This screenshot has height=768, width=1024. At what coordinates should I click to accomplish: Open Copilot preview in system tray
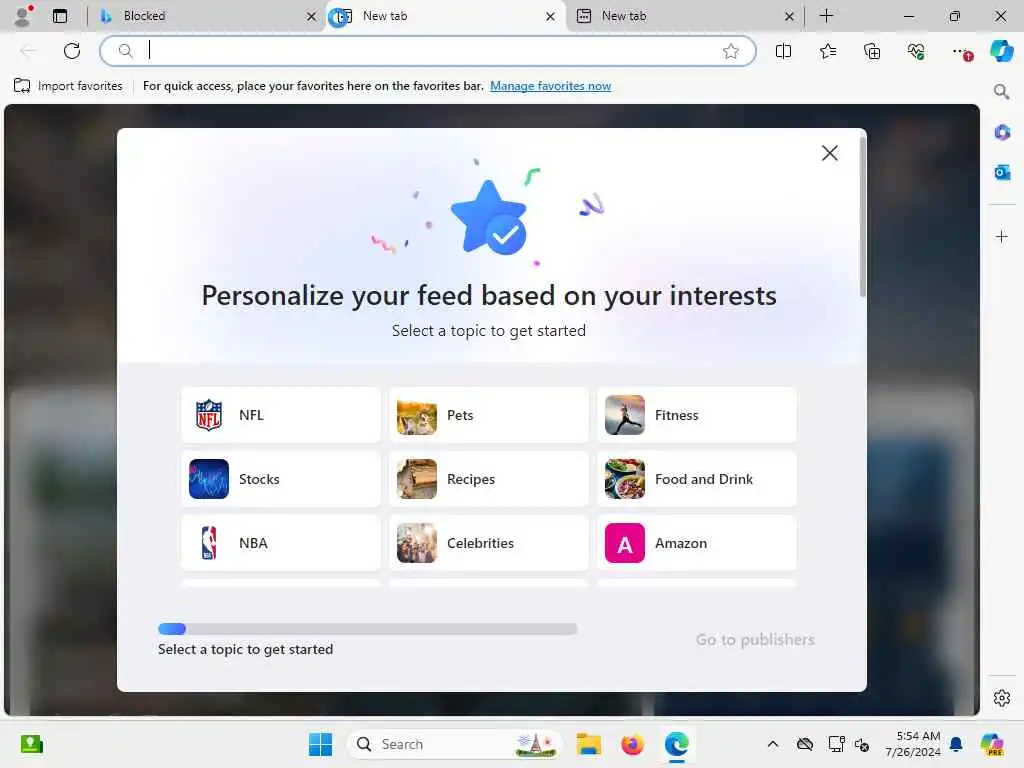point(992,744)
